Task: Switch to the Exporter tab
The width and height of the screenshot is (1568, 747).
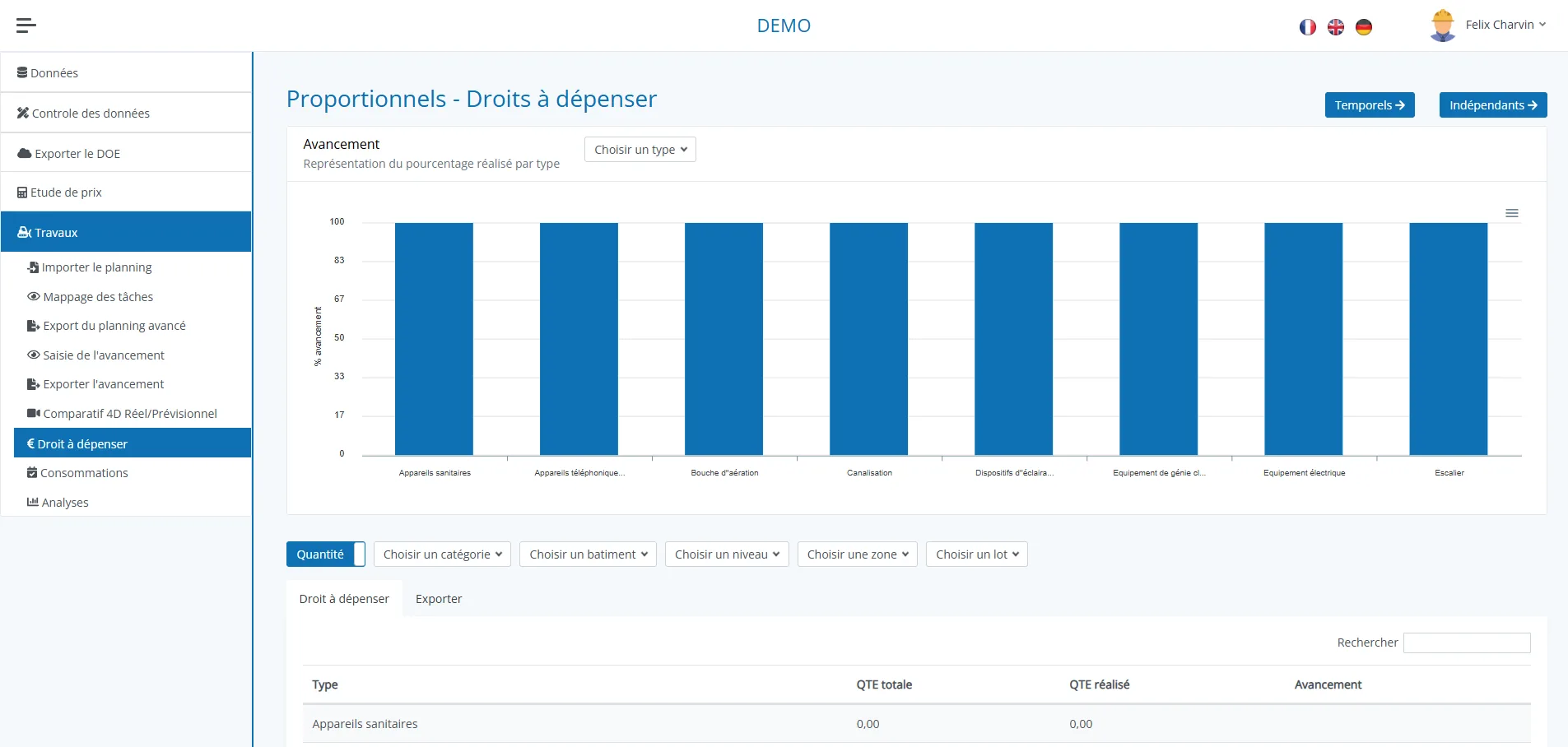Action: click(439, 599)
